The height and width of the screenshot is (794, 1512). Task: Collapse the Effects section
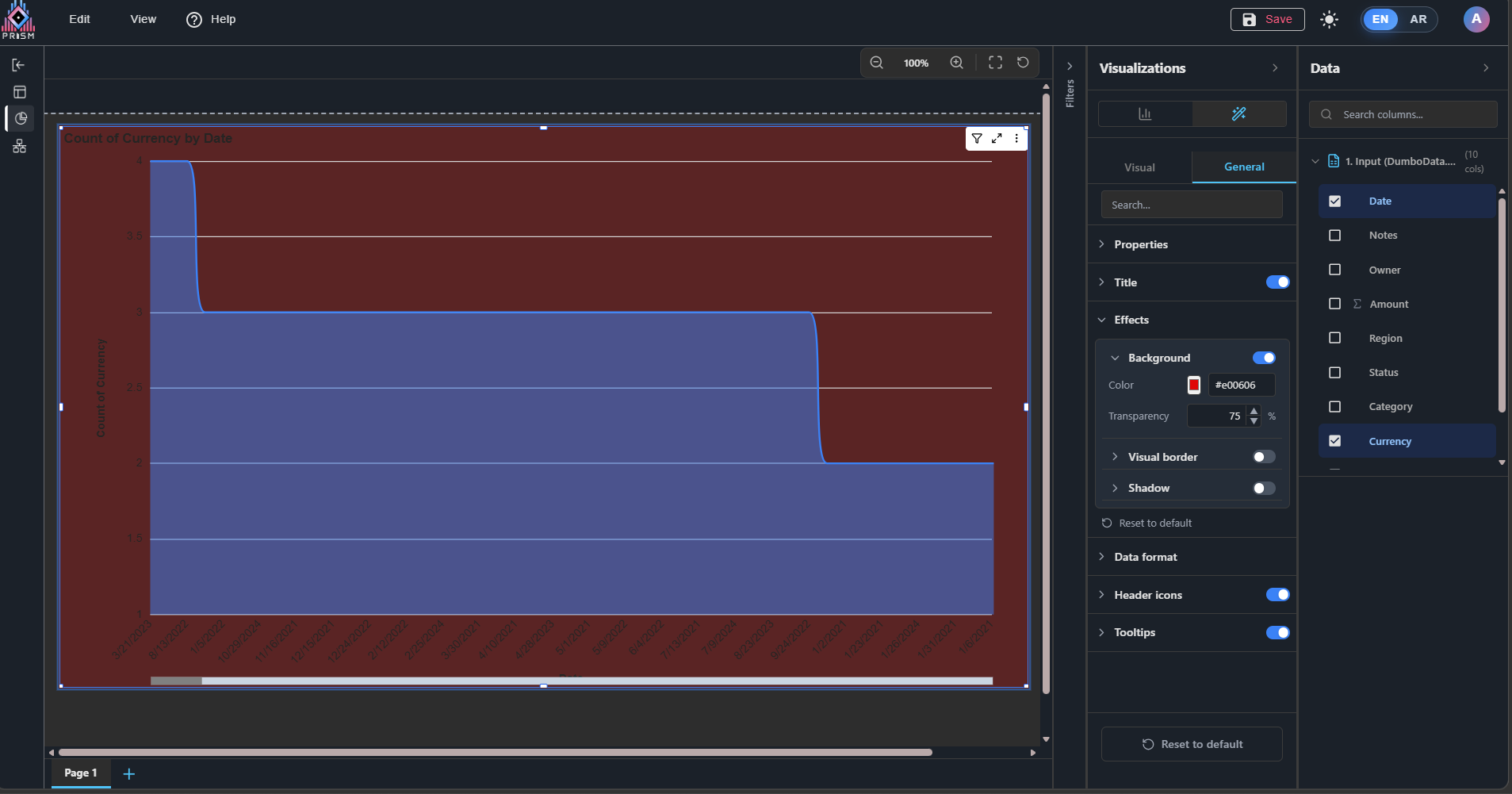[x=1131, y=320]
